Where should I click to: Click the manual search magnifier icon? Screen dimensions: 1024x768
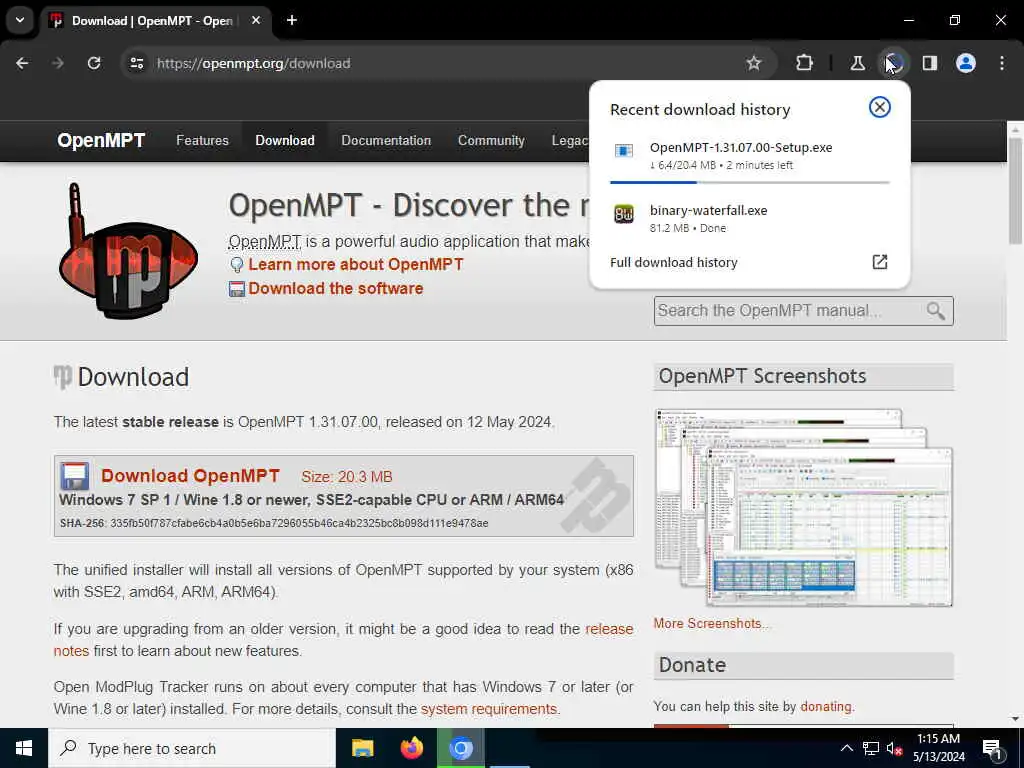coord(936,311)
